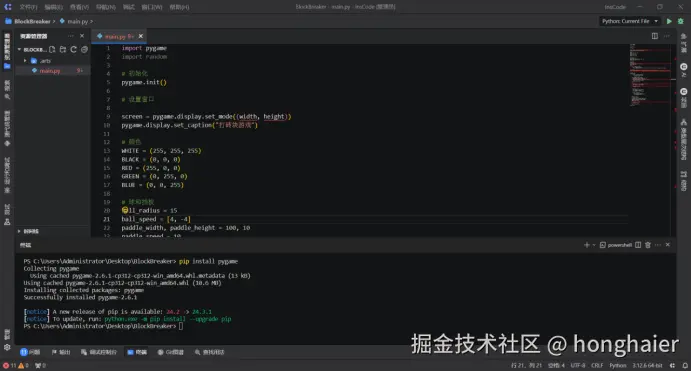This screenshot has height=371, width=692.
Task: Switch to the 终端 (terminal) panel tab
Action: (x=137, y=352)
